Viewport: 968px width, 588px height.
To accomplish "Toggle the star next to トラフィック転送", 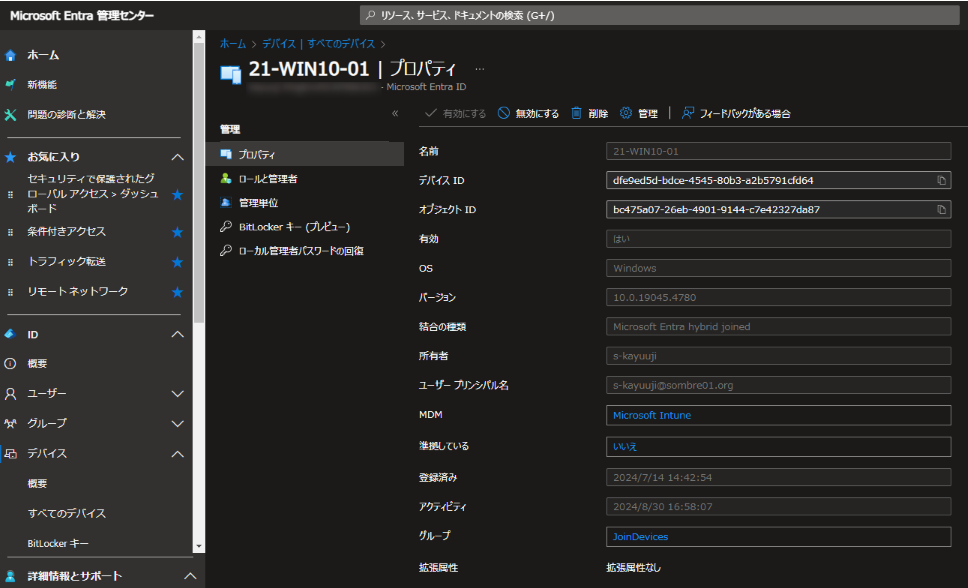I will point(177,262).
